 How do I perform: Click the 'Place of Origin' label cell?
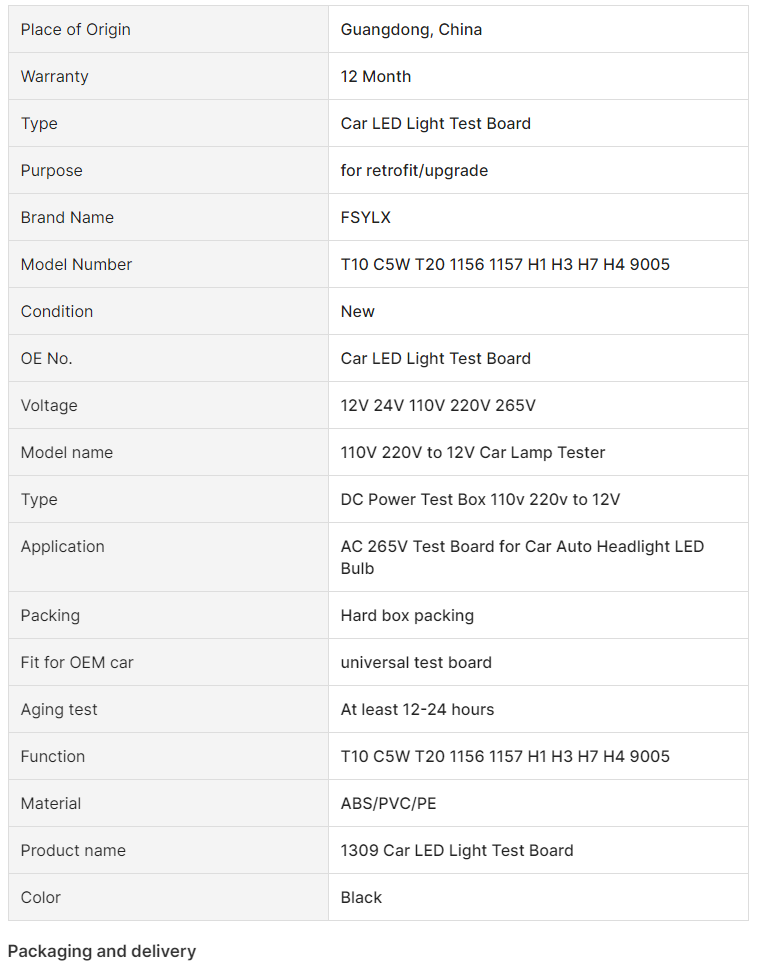76,30
